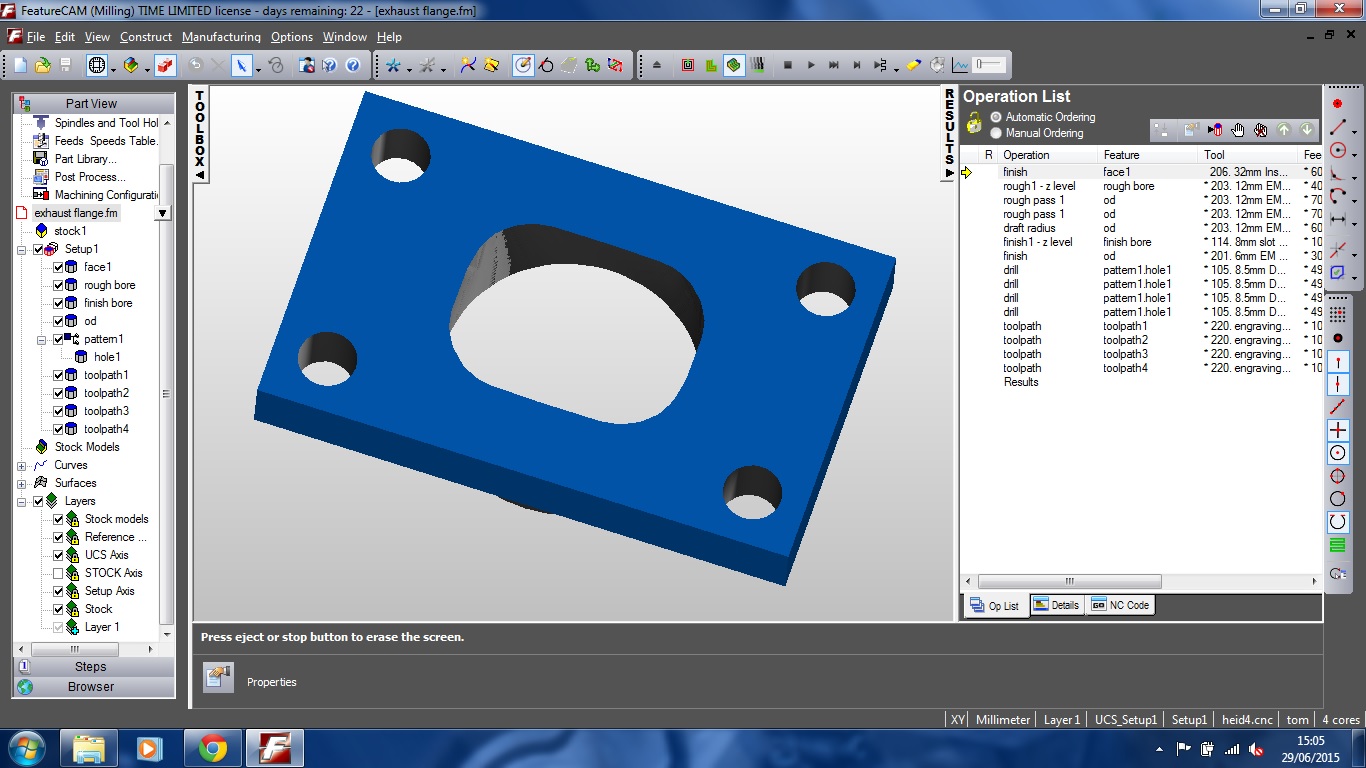Click the New document icon
1366x768 pixels.
[x=21, y=65]
